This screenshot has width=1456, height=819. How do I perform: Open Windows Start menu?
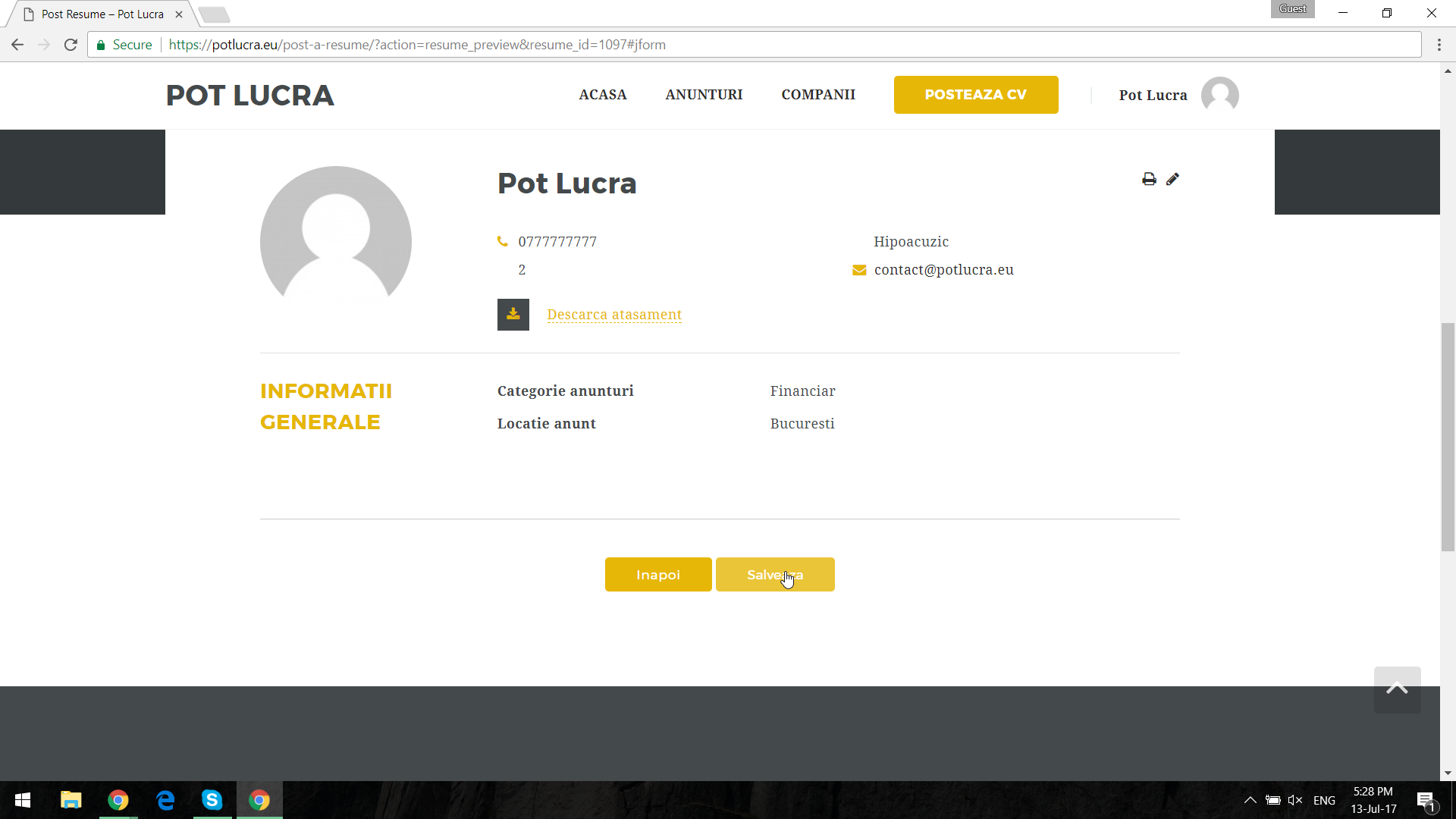pyautogui.click(x=23, y=800)
